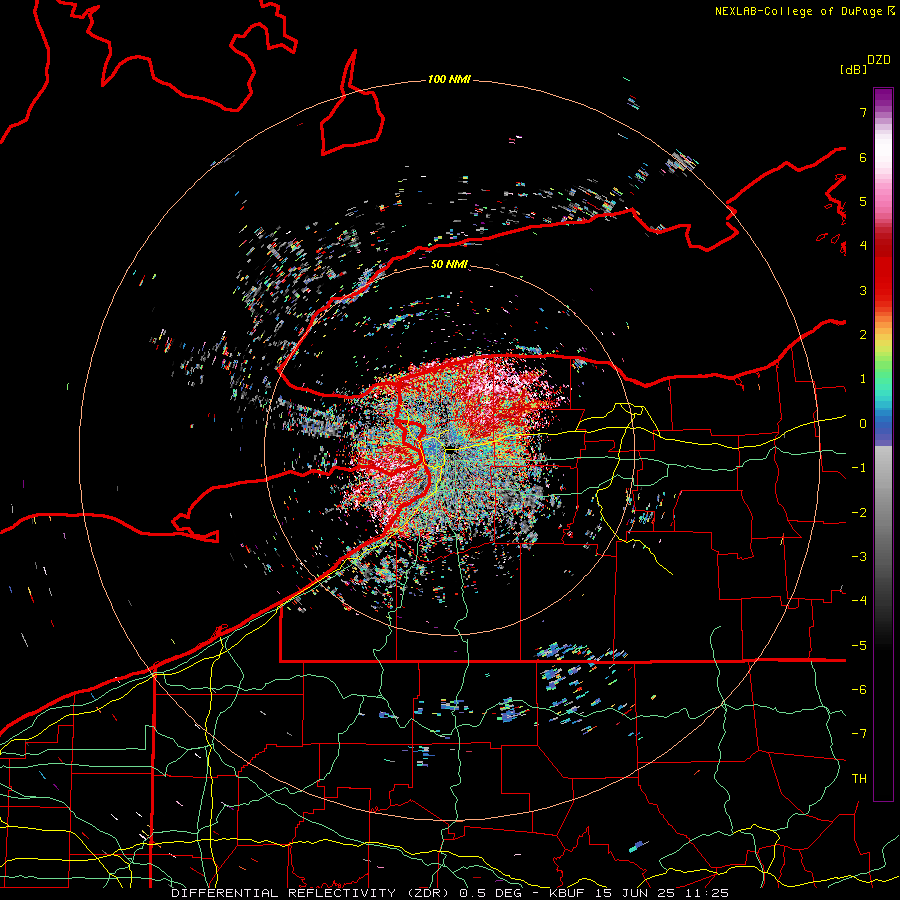
Task: Click the '-5' value on color scale
Action: [x=859, y=646]
